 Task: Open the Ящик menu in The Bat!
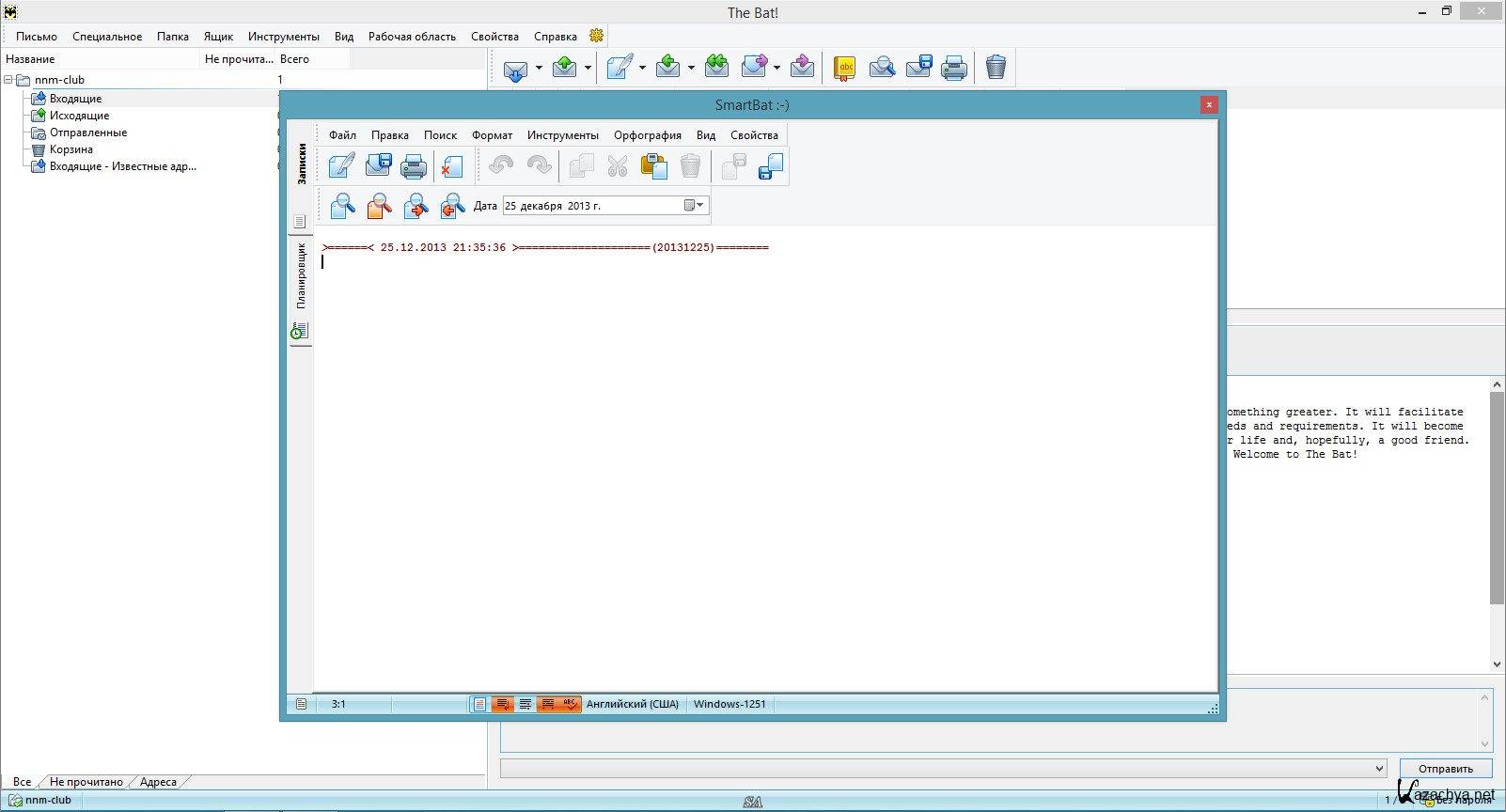click(x=218, y=37)
